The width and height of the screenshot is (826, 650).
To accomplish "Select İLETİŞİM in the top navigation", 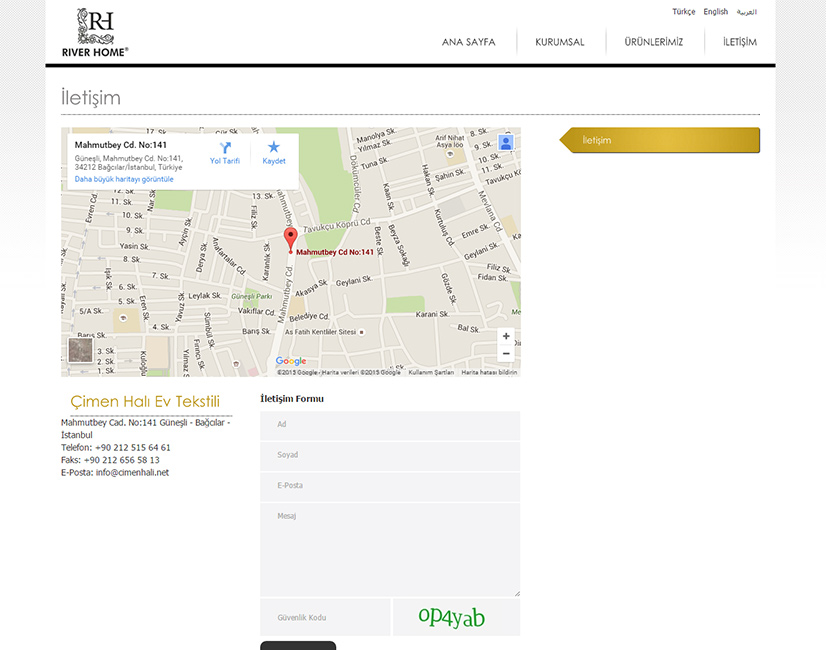I will tap(739, 42).
